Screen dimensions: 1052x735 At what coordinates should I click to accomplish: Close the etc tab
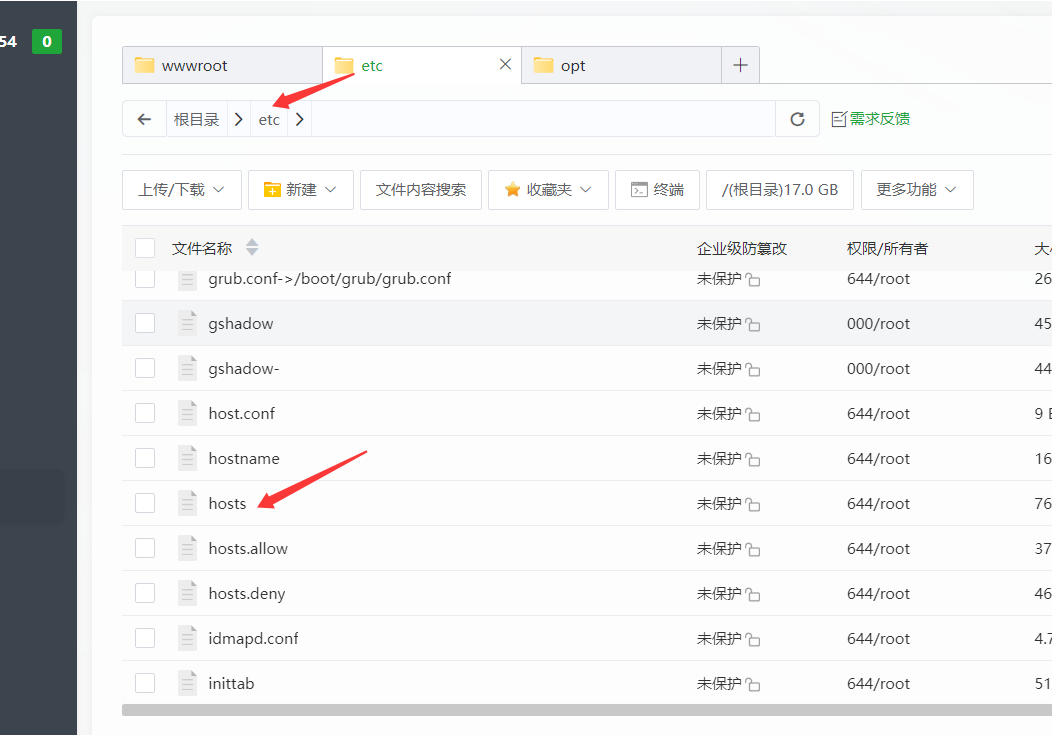505,64
